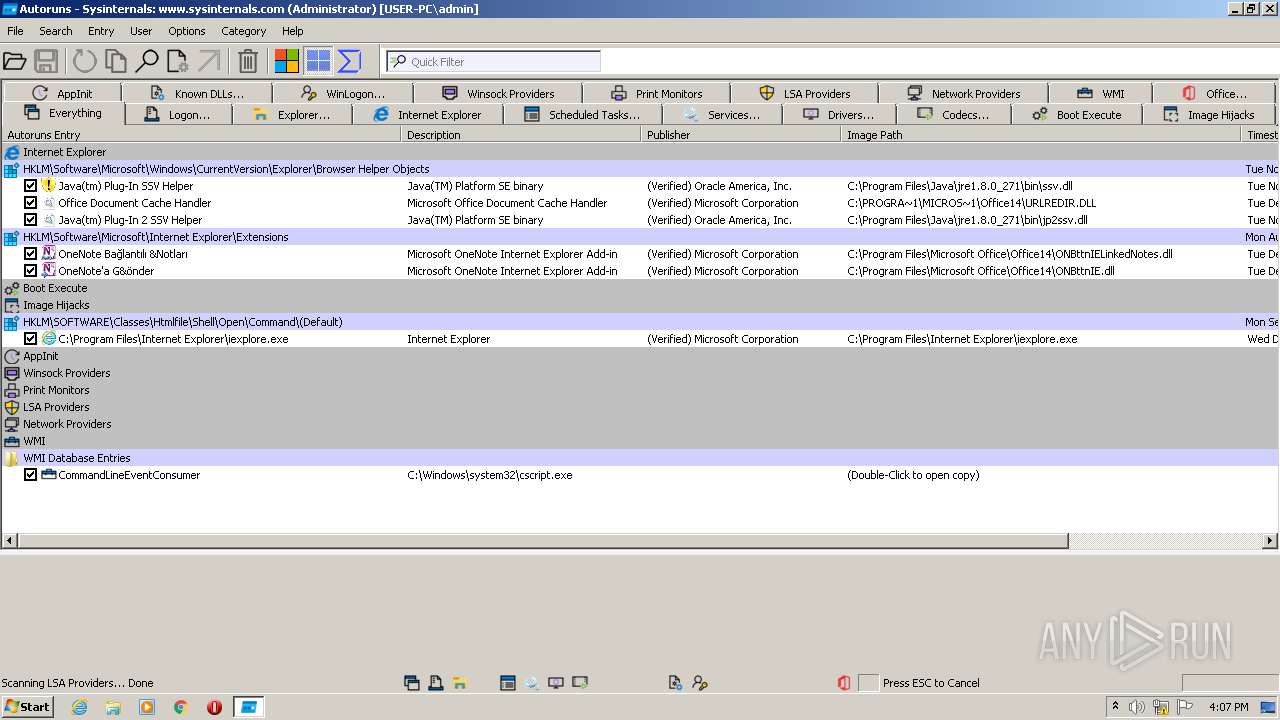This screenshot has height=720, width=1280.
Task: Open Opera from the taskbar
Action: click(214, 707)
